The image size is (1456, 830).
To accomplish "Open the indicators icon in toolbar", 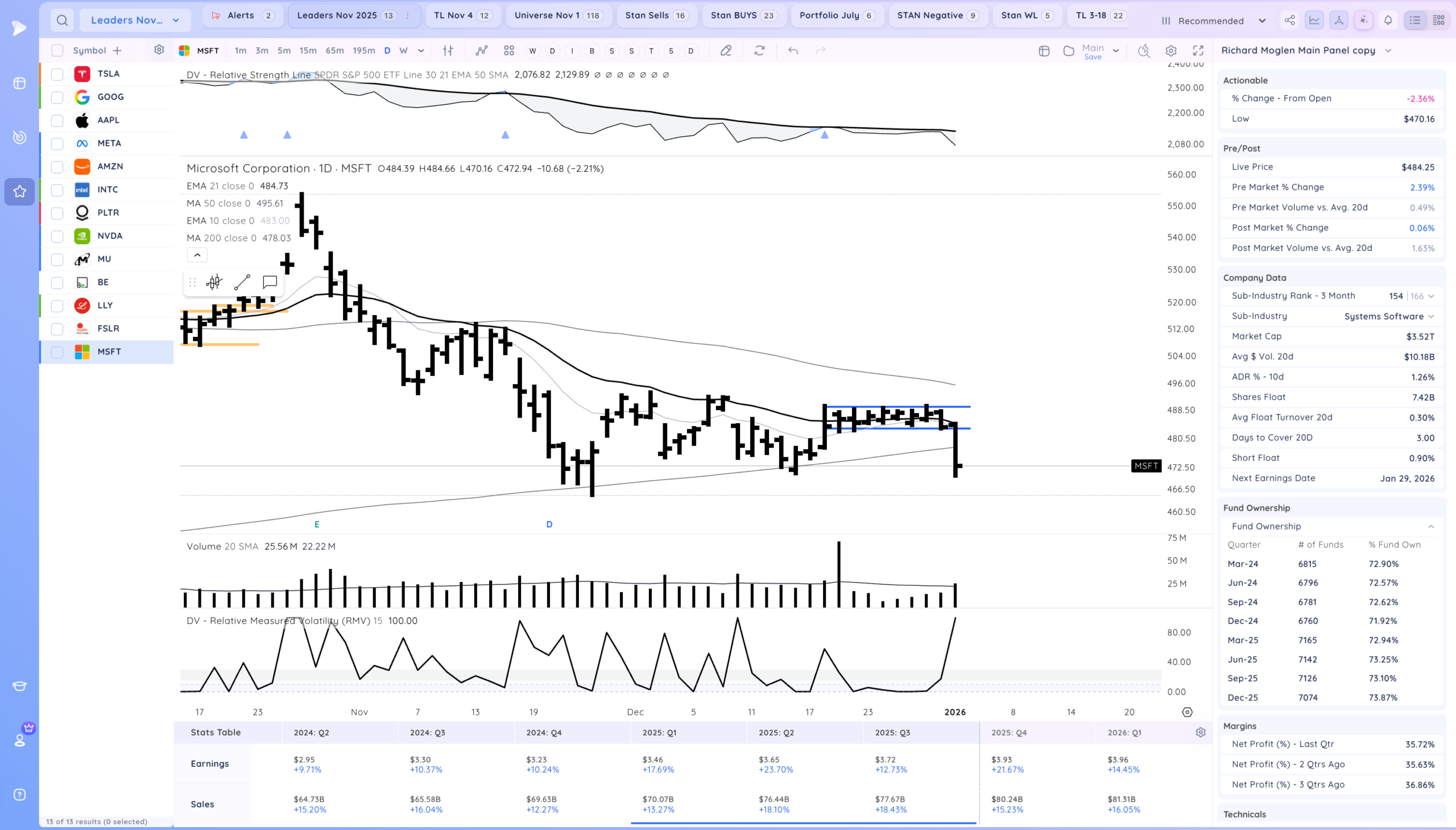I will [482, 51].
